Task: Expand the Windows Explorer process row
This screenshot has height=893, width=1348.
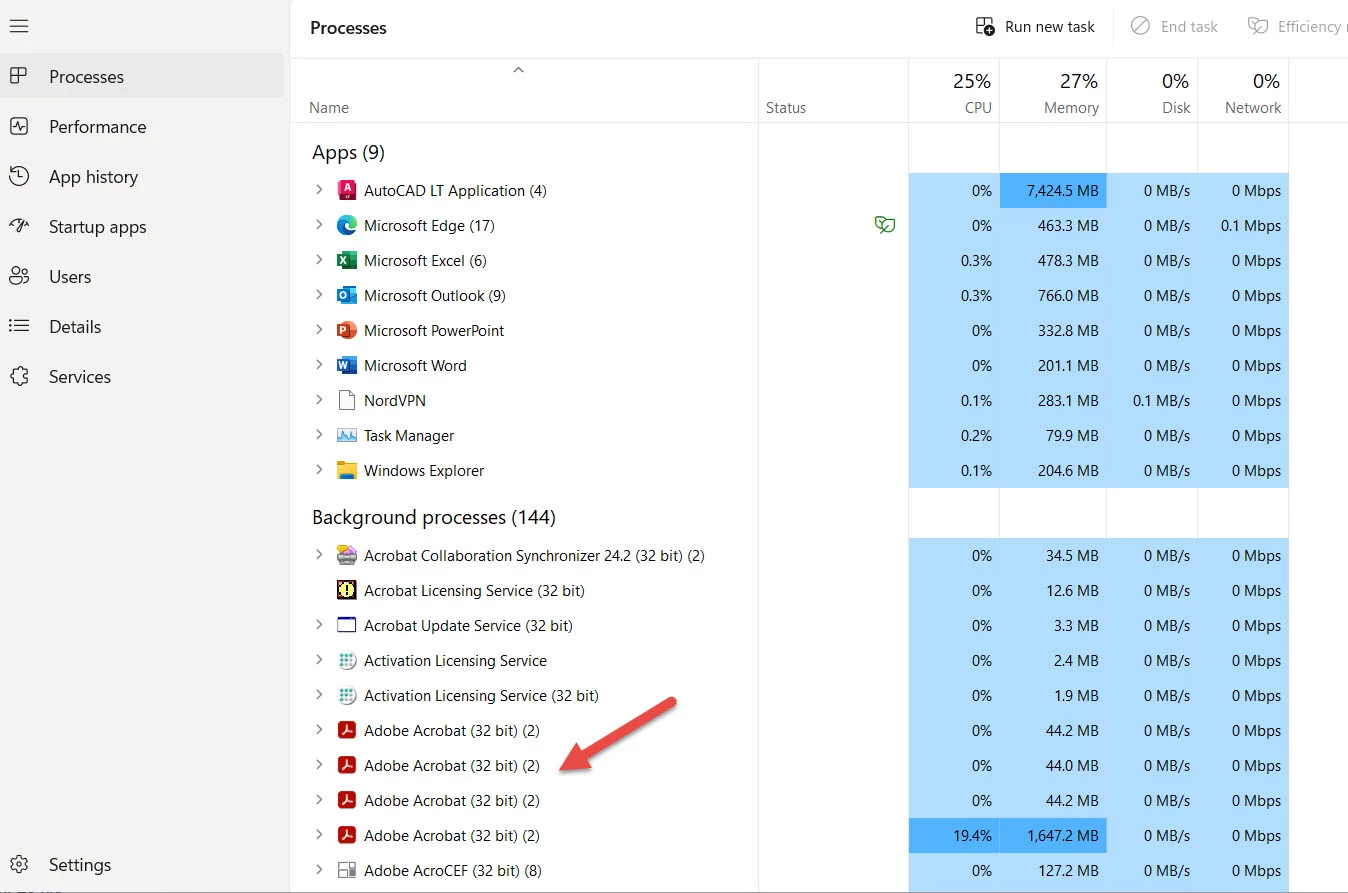Action: (x=319, y=469)
